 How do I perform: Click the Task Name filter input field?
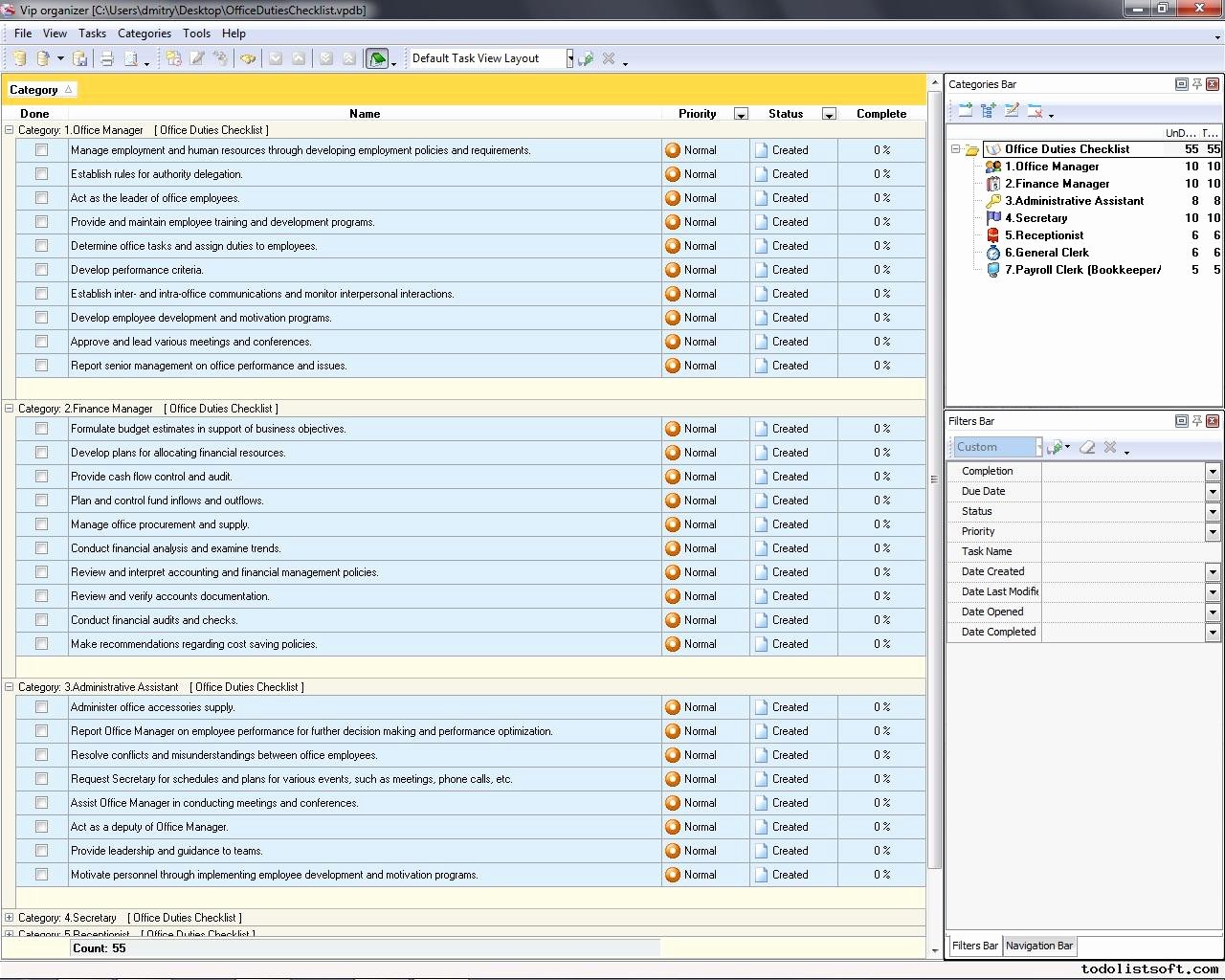[x=1131, y=551]
